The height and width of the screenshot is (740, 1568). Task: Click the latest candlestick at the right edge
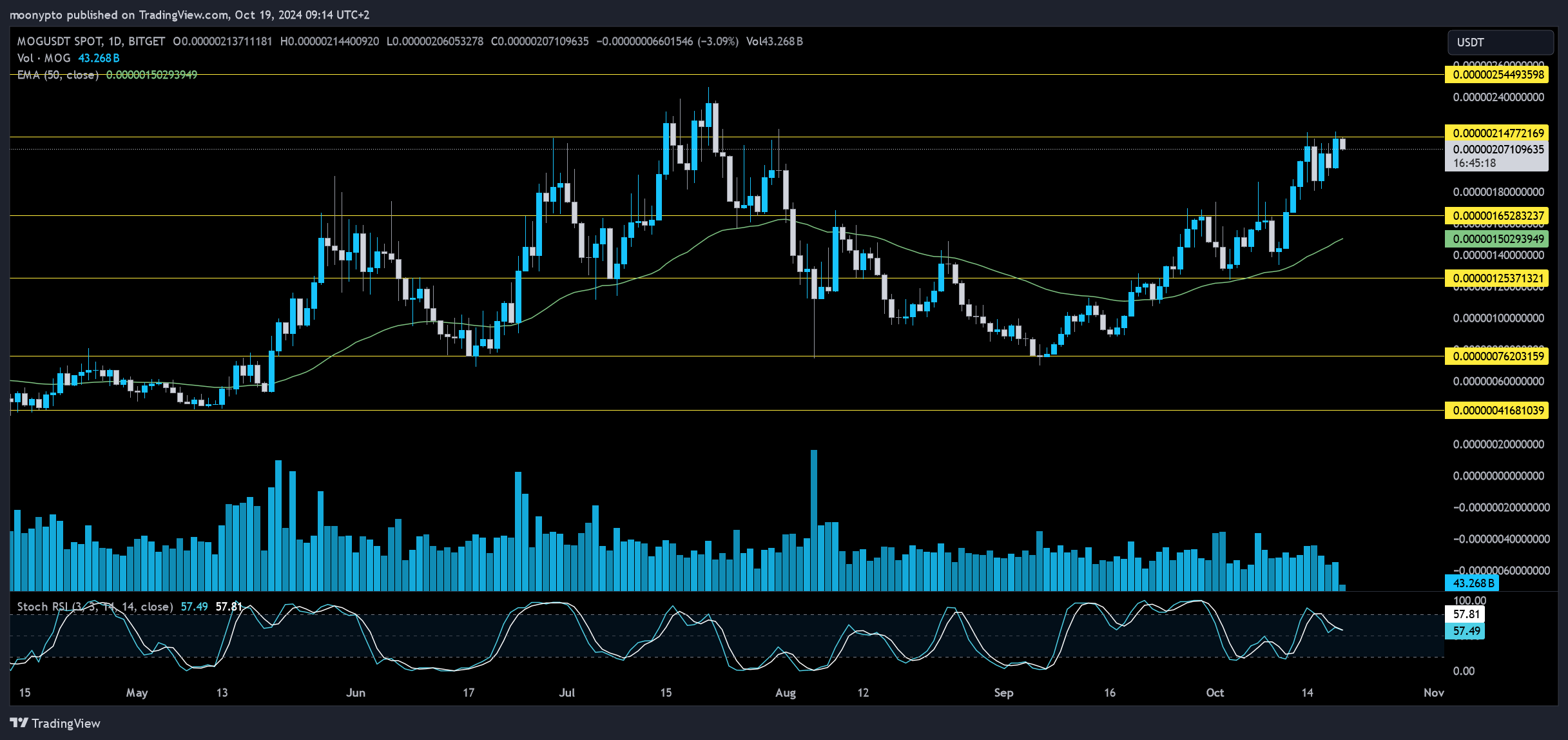tap(1342, 144)
